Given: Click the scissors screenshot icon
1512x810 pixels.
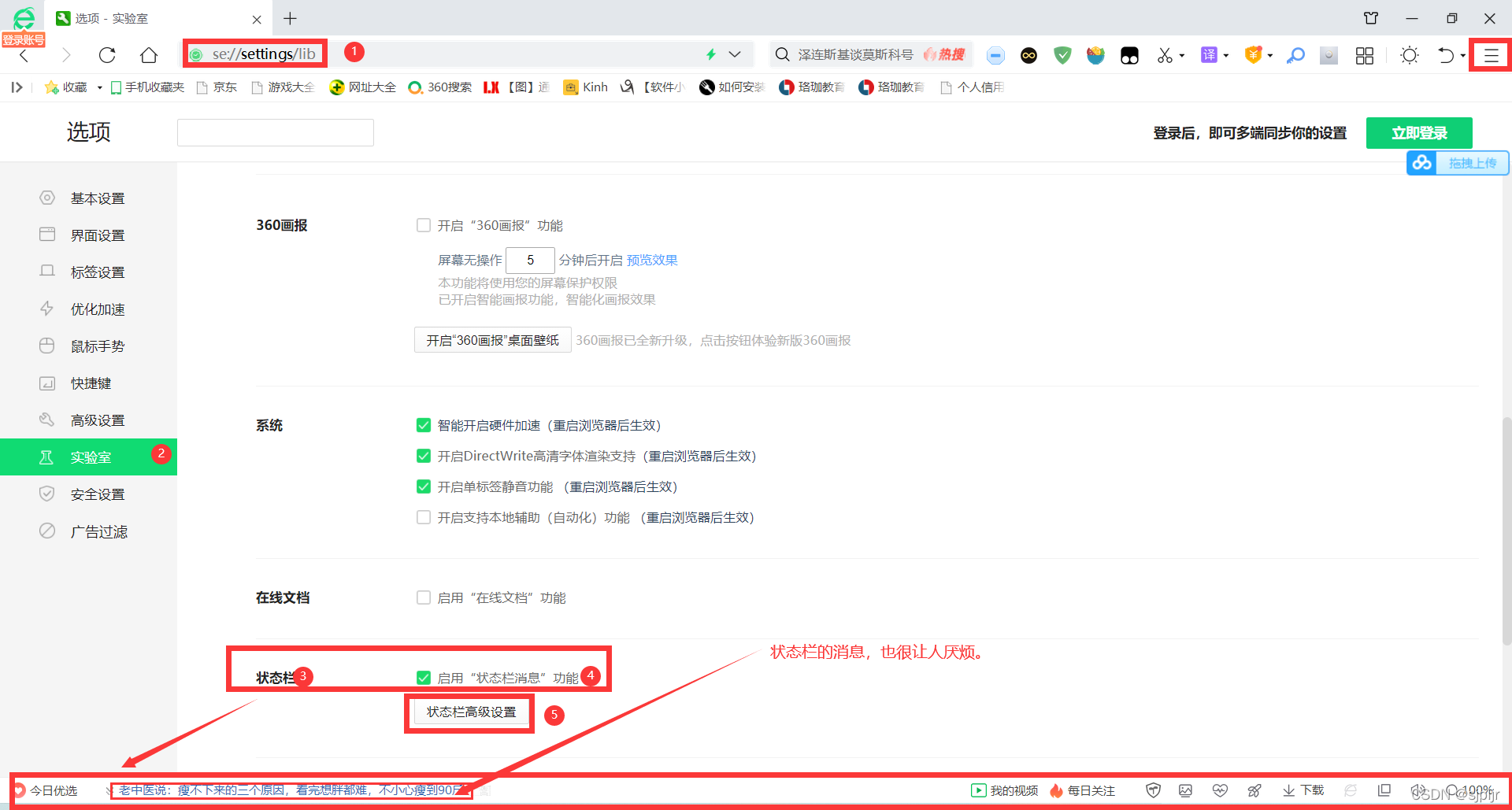Looking at the screenshot, I should click(x=1165, y=55).
